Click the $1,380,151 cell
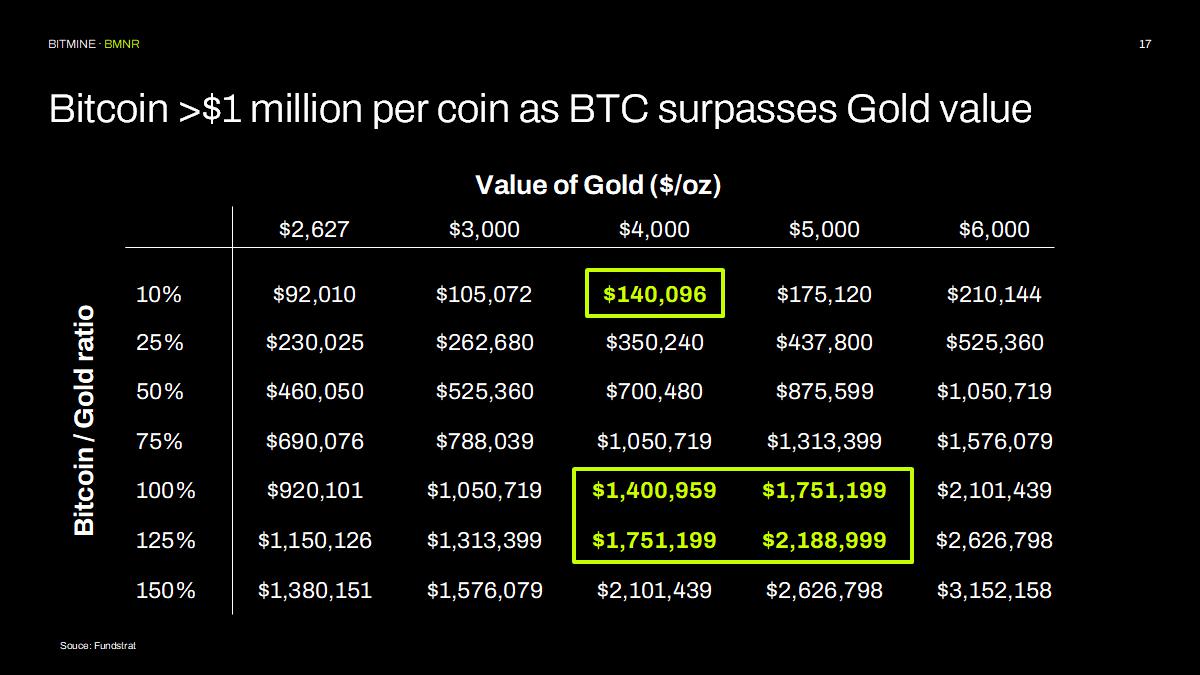 [314, 590]
